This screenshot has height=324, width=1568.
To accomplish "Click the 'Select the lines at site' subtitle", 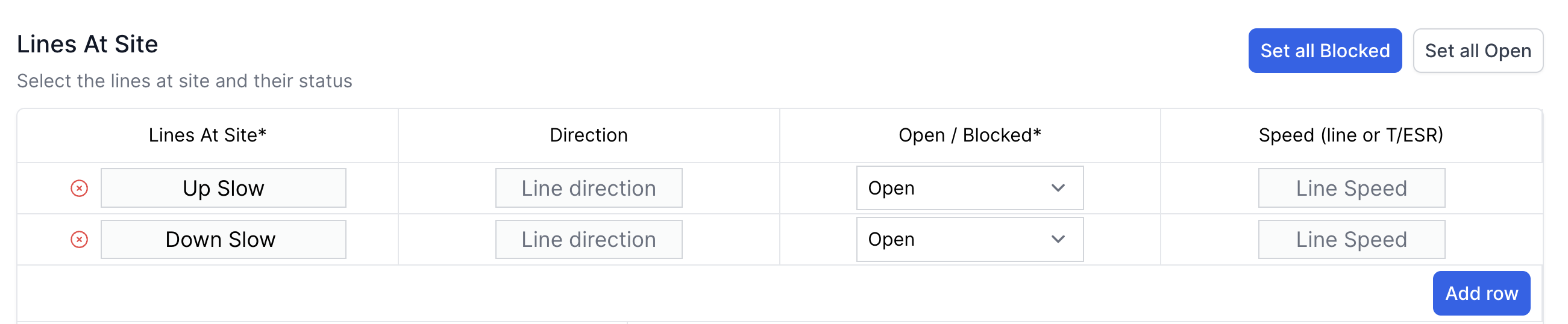I will pos(184,81).
